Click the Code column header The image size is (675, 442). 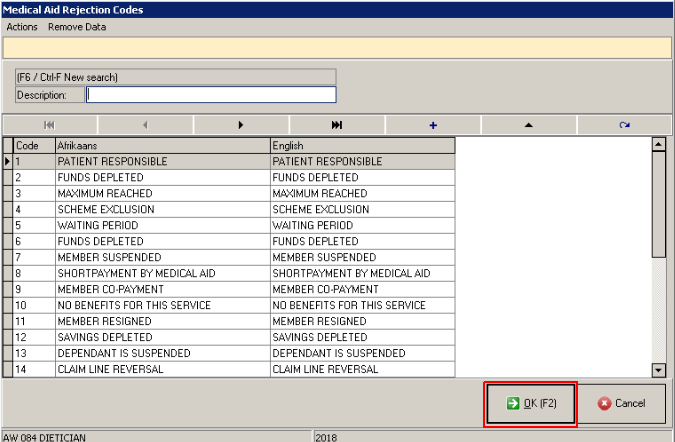coord(33,146)
